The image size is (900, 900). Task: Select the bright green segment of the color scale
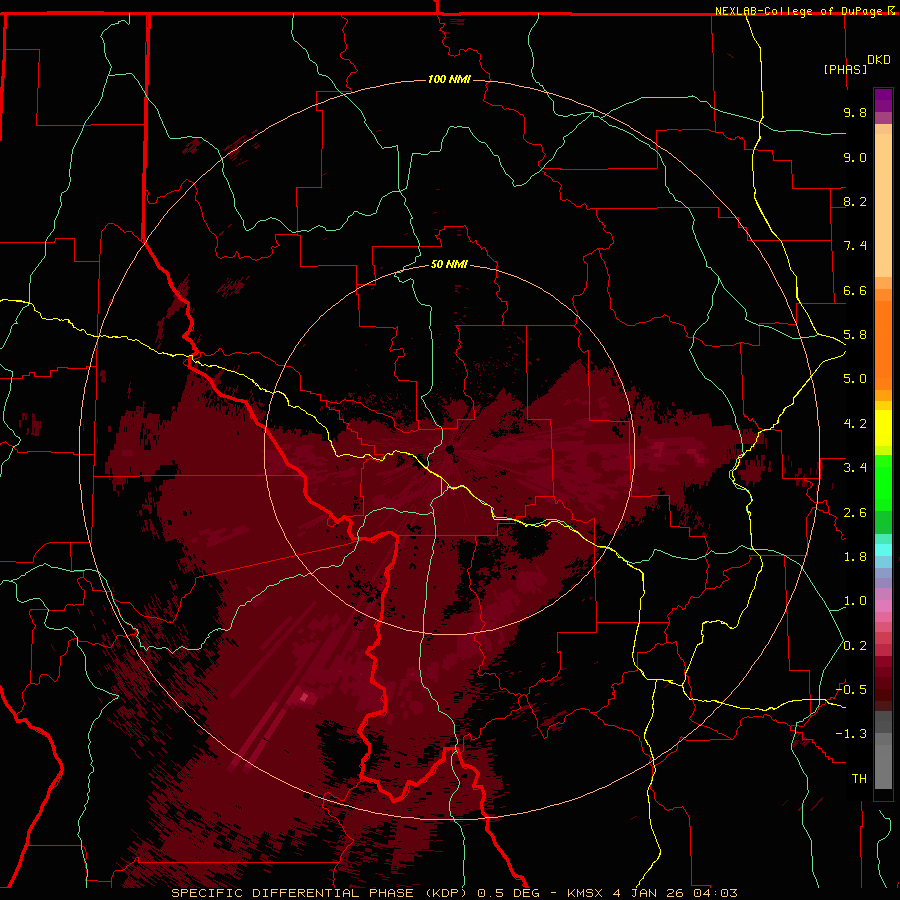click(x=883, y=483)
